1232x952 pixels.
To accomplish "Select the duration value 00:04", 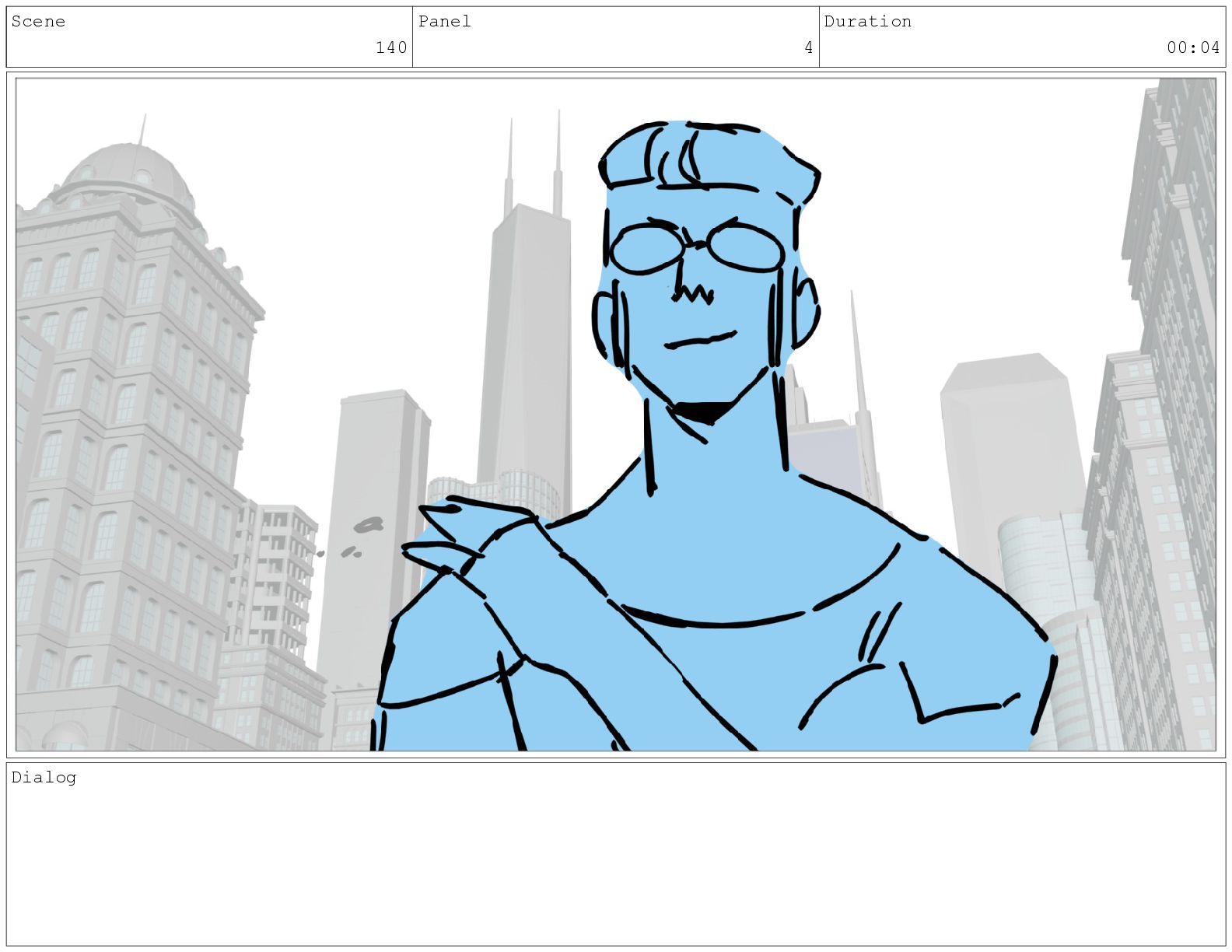I will pos(1192,48).
